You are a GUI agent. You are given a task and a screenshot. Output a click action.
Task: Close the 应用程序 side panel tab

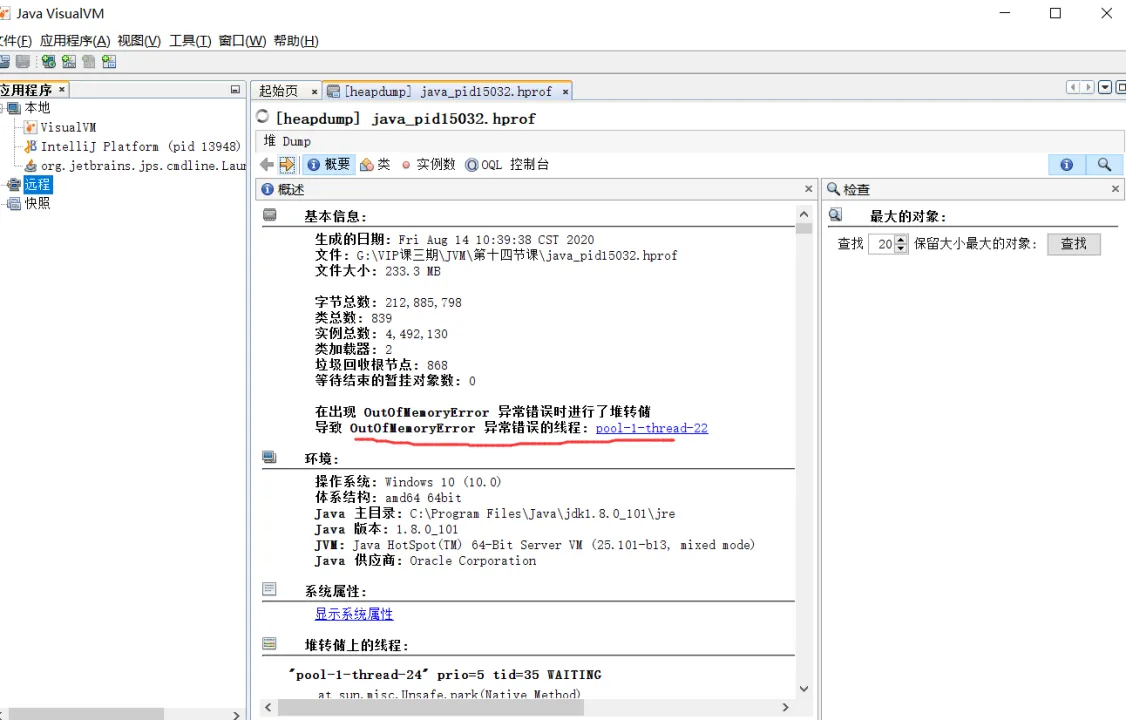pyautogui.click(x=62, y=89)
